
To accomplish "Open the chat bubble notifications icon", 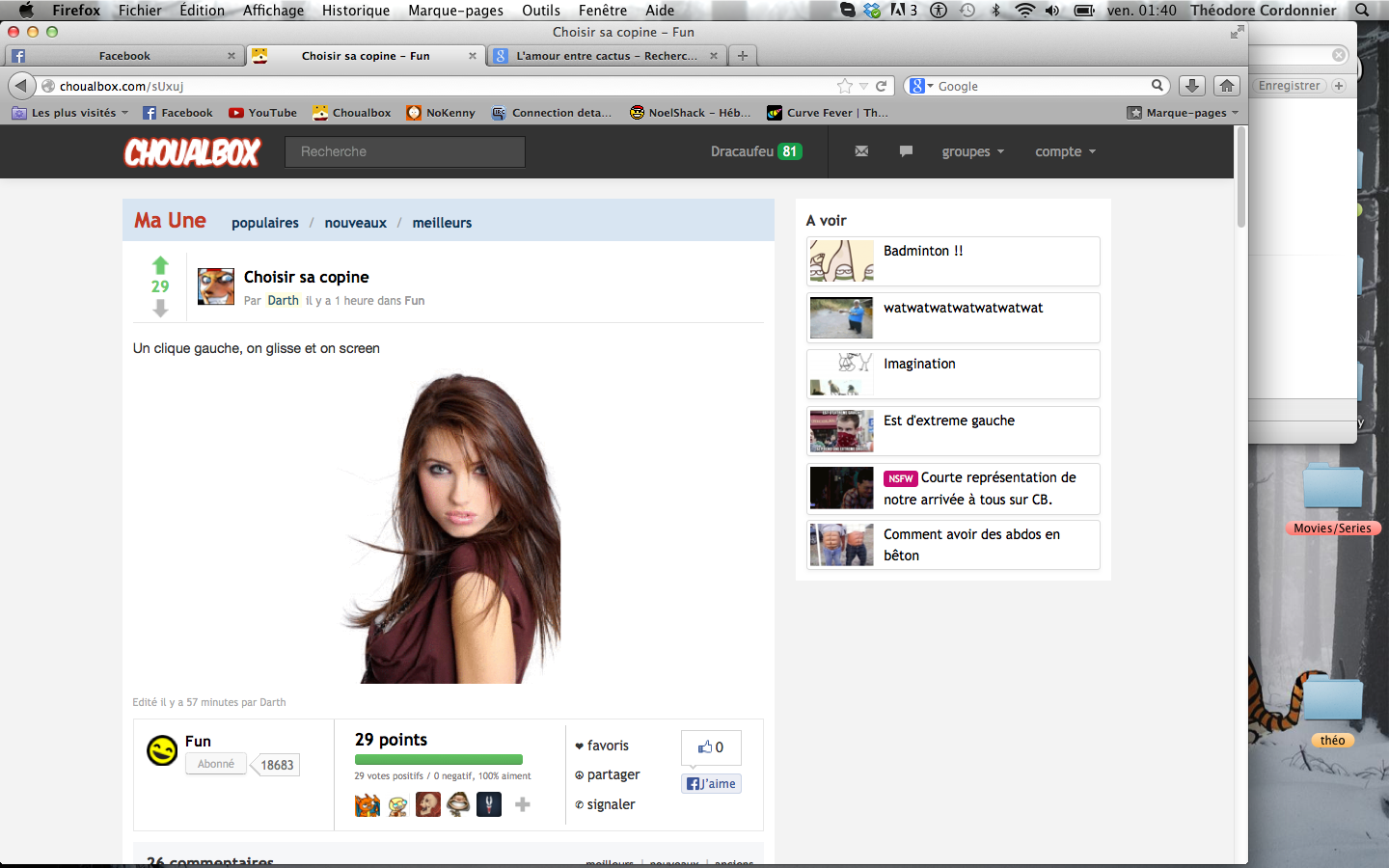I will coord(906,151).
